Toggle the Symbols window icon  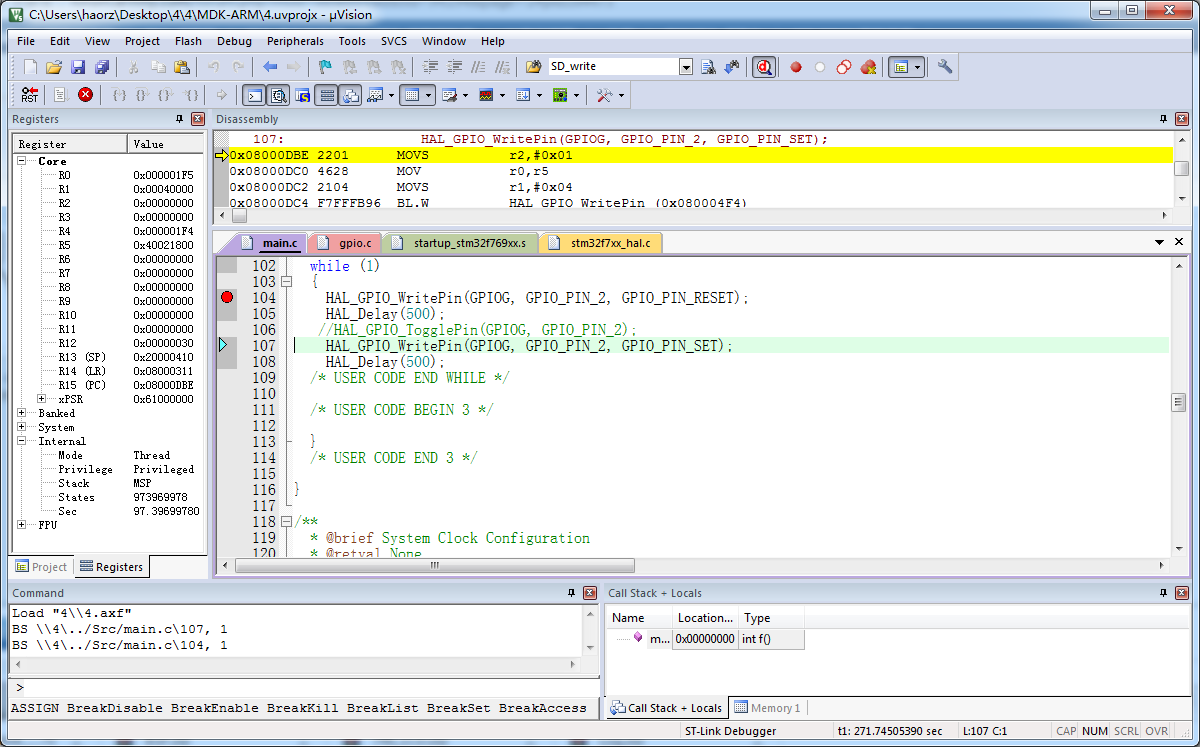click(x=302, y=95)
